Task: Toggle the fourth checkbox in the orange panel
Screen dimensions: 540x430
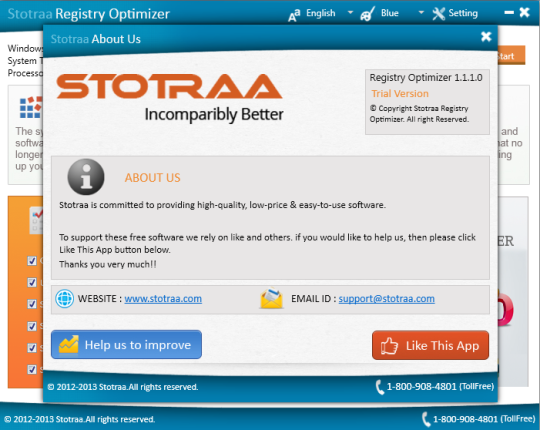Action: [32, 326]
